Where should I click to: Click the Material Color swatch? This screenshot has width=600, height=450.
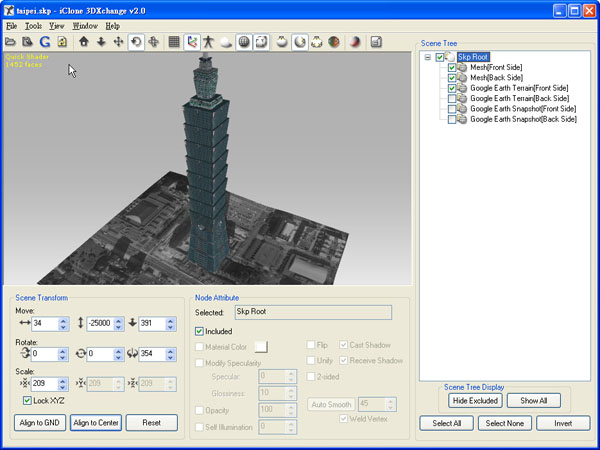pos(261,346)
